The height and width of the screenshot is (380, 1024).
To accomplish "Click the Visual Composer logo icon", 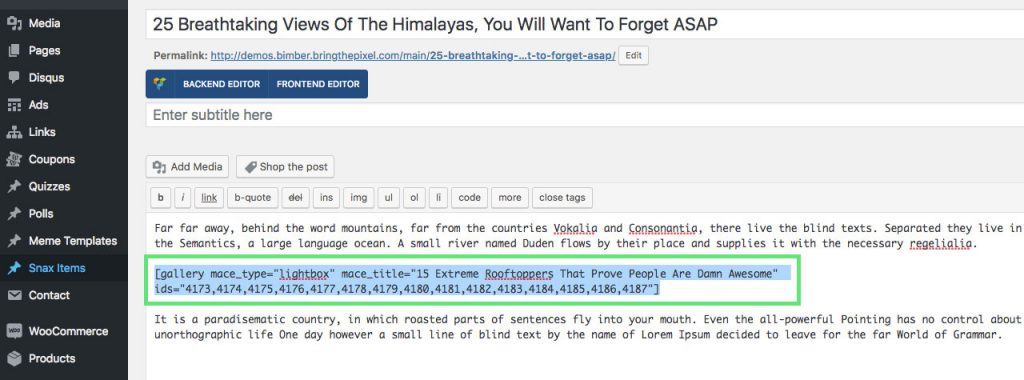I will pyautogui.click(x=159, y=84).
